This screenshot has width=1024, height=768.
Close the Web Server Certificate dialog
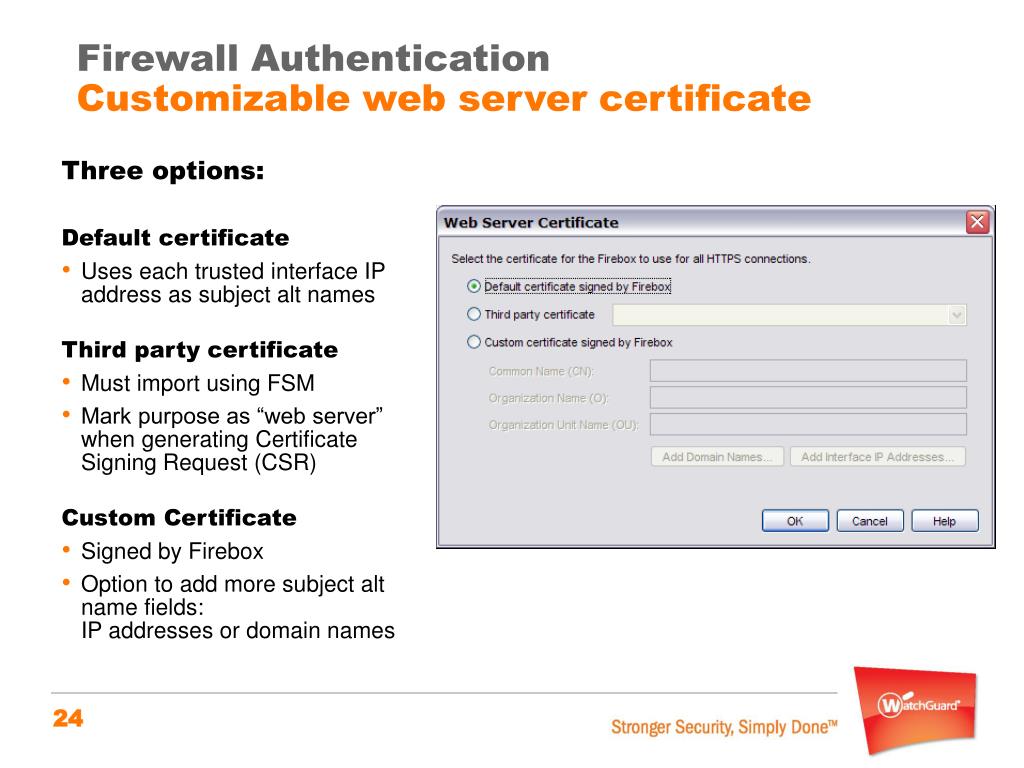[x=977, y=222]
